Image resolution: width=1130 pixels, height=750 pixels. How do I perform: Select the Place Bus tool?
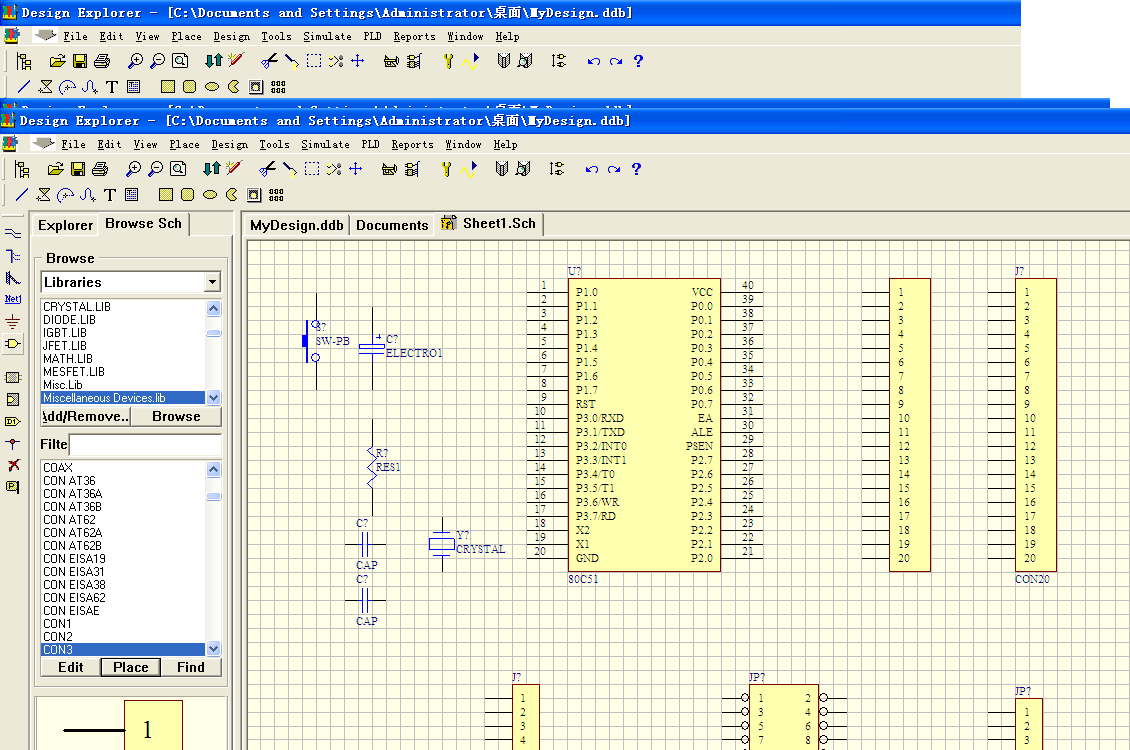pos(13,256)
